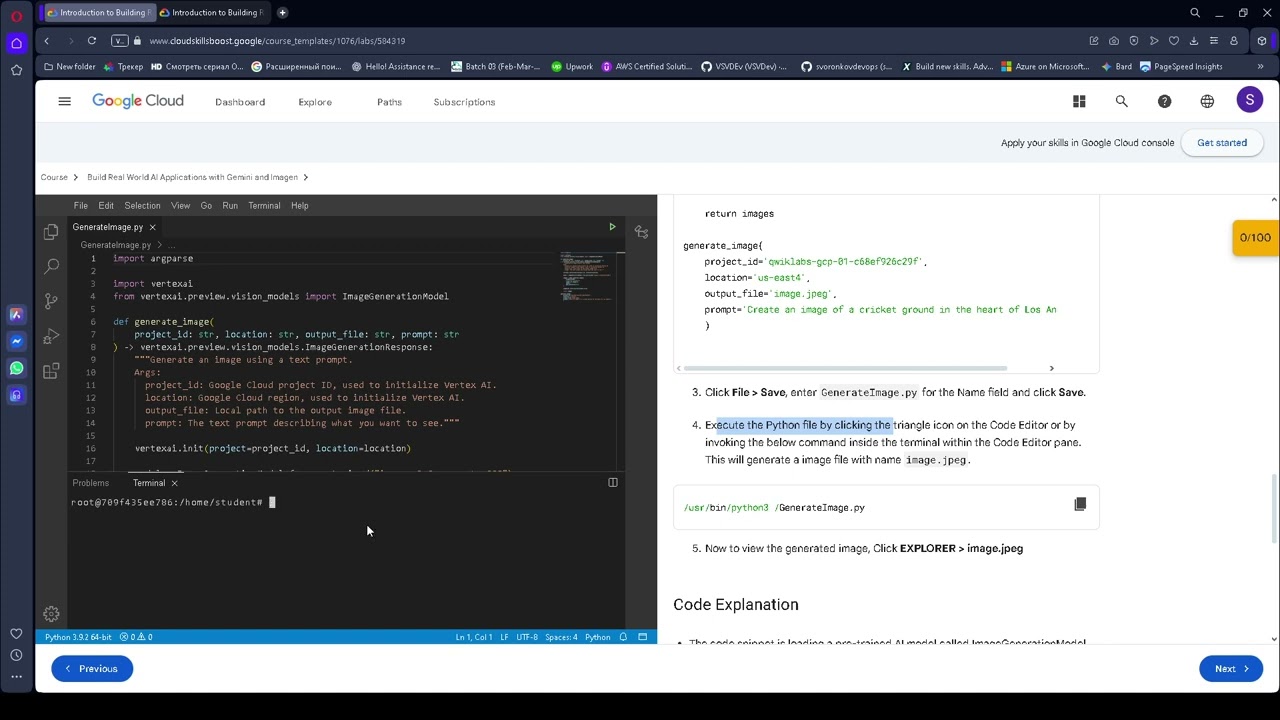1280x720 pixels.
Task: Go to Explore page
Action: coord(315,102)
